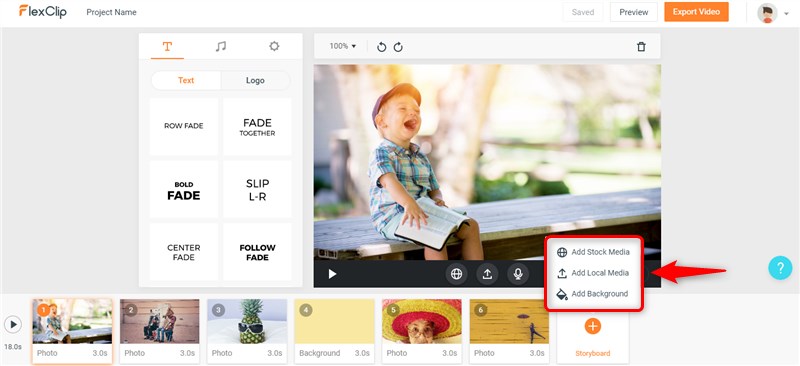
Task: Delete with the trash can icon
Action: [x=641, y=46]
